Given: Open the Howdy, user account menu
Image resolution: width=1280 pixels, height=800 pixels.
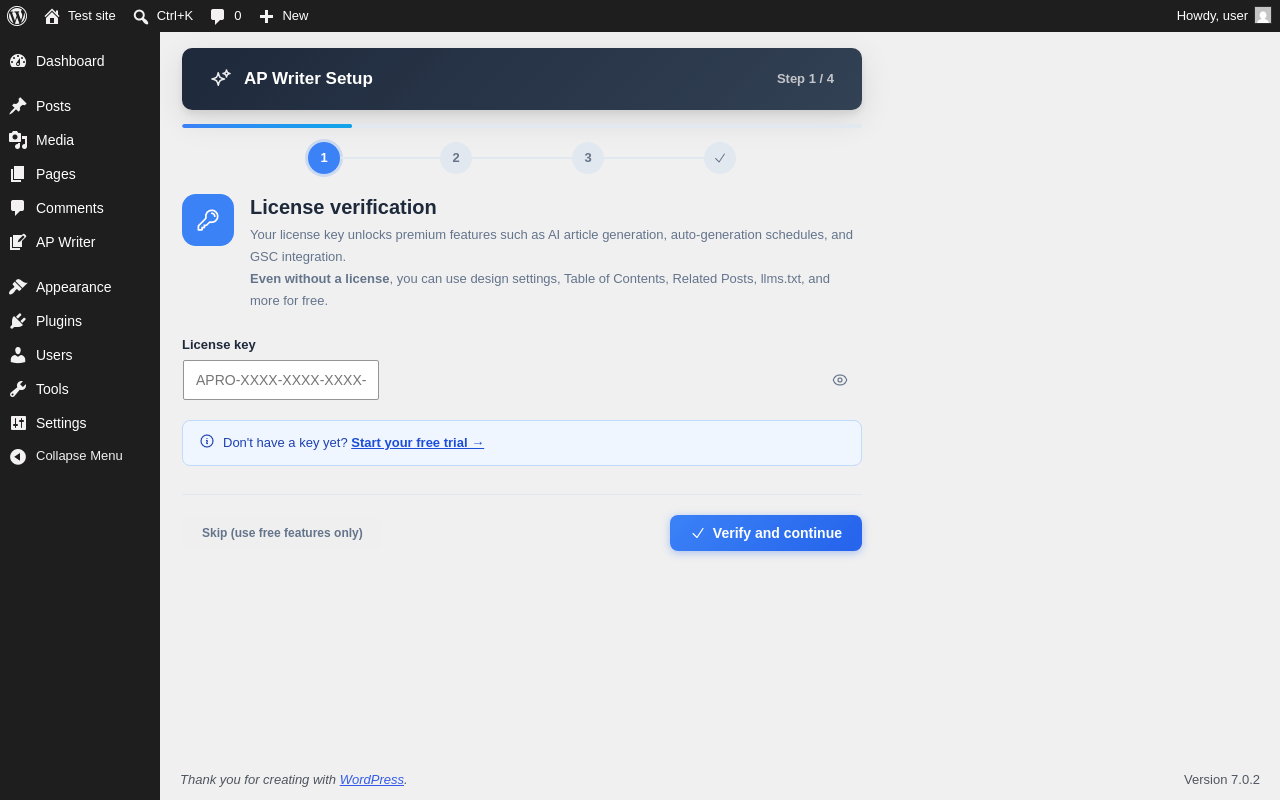Looking at the screenshot, I should click(1224, 16).
